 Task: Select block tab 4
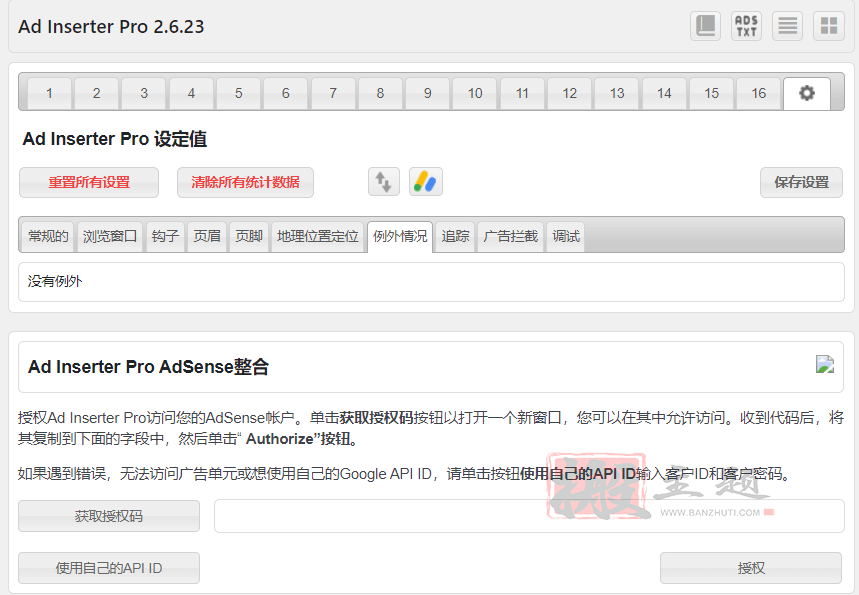pos(191,94)
